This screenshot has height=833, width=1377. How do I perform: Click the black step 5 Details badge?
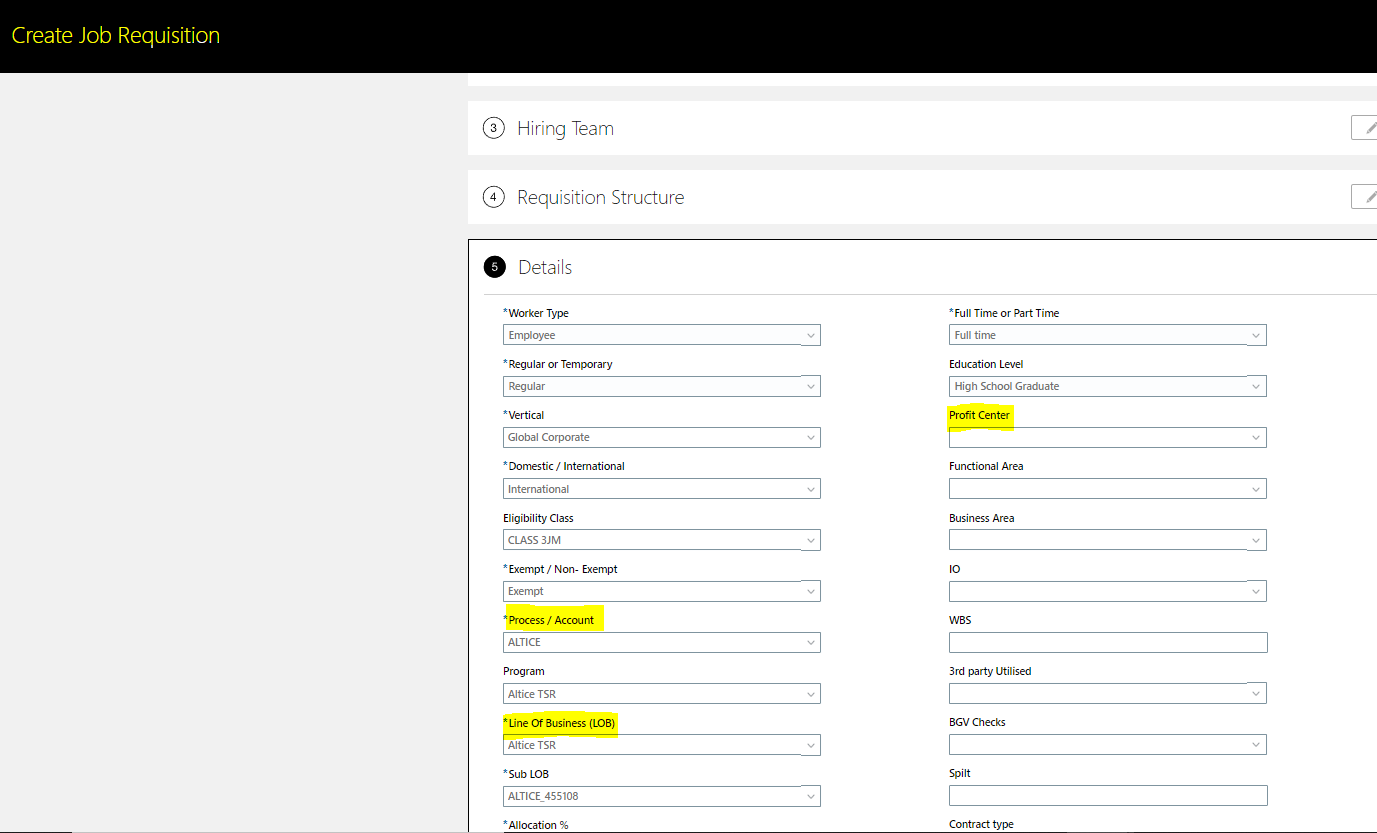[495, 267]
